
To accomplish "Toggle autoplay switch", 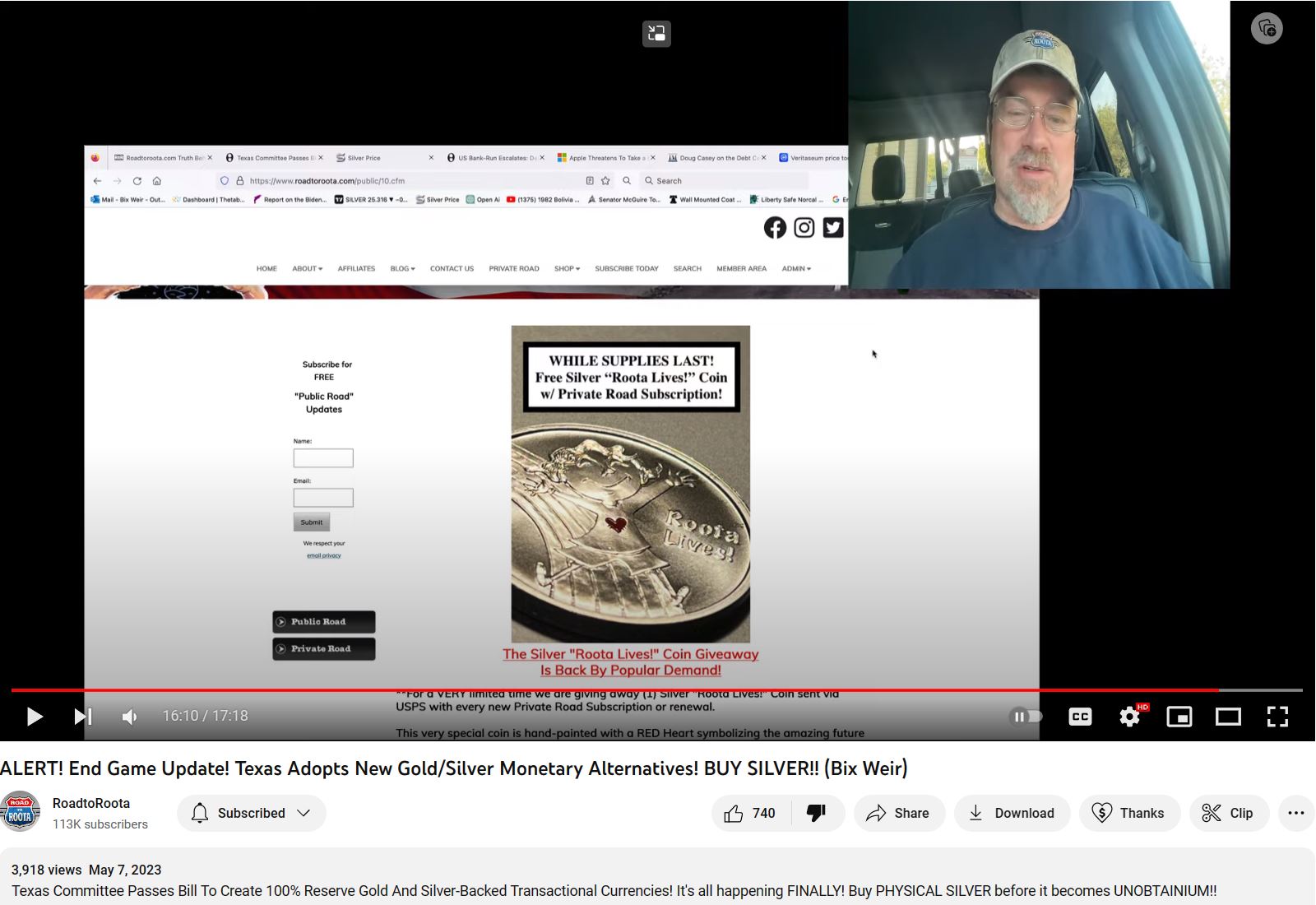I will point(1026,717).
